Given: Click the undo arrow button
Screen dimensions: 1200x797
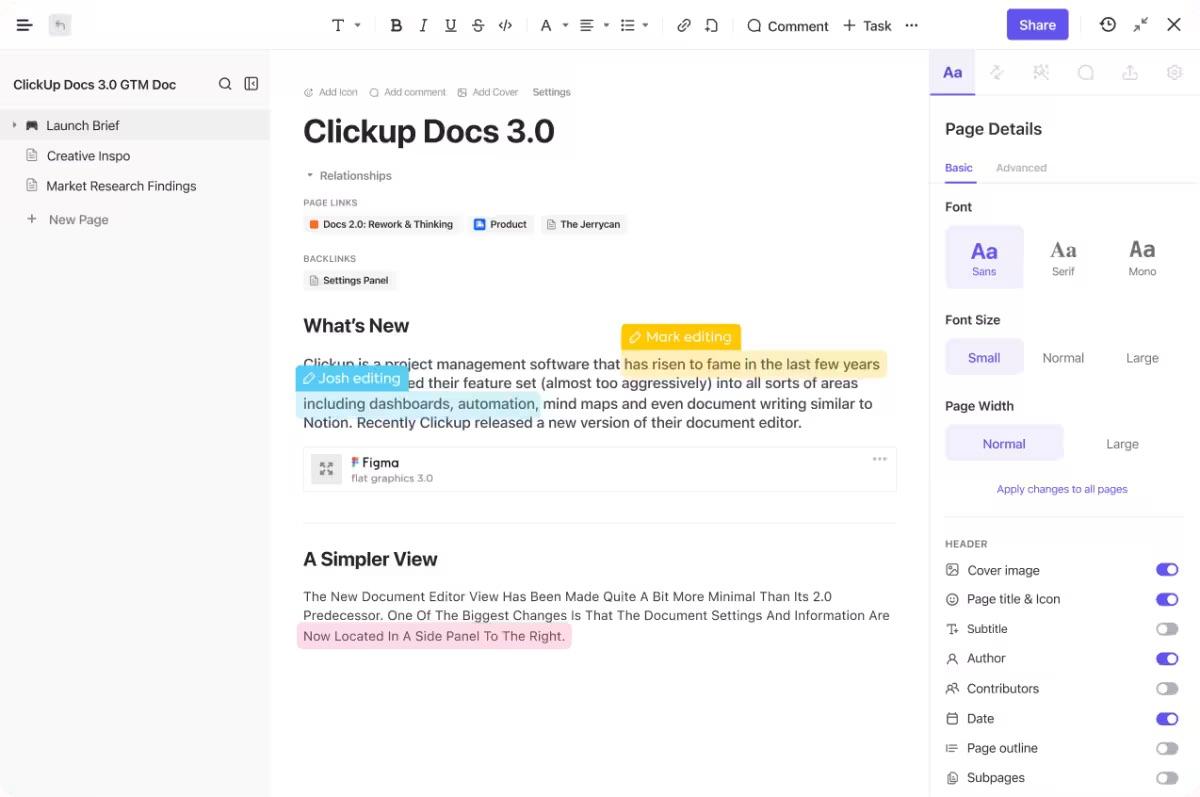Looking at the screenshot, I should 60,25.
